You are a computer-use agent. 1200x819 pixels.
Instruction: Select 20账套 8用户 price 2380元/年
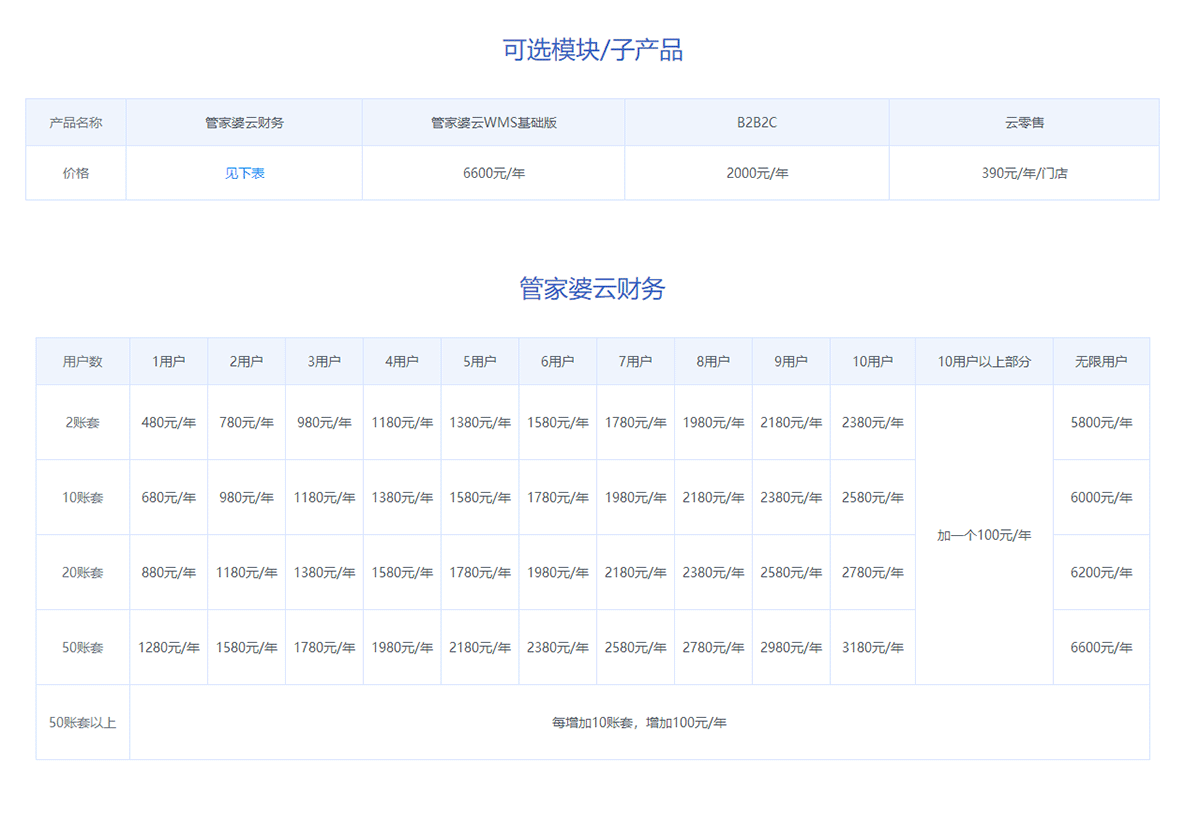[x=713, y=573]
